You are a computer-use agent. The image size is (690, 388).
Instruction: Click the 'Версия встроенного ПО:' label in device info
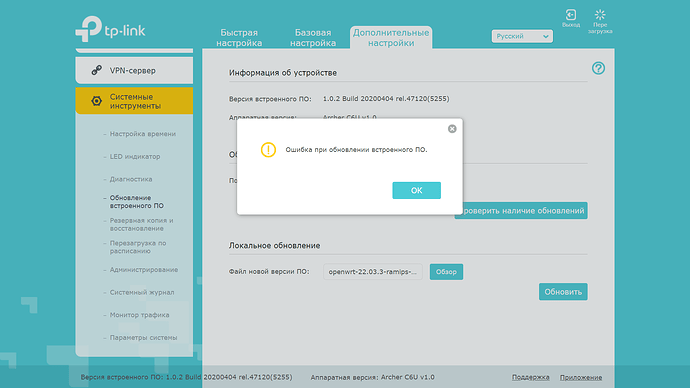(270, 99)
